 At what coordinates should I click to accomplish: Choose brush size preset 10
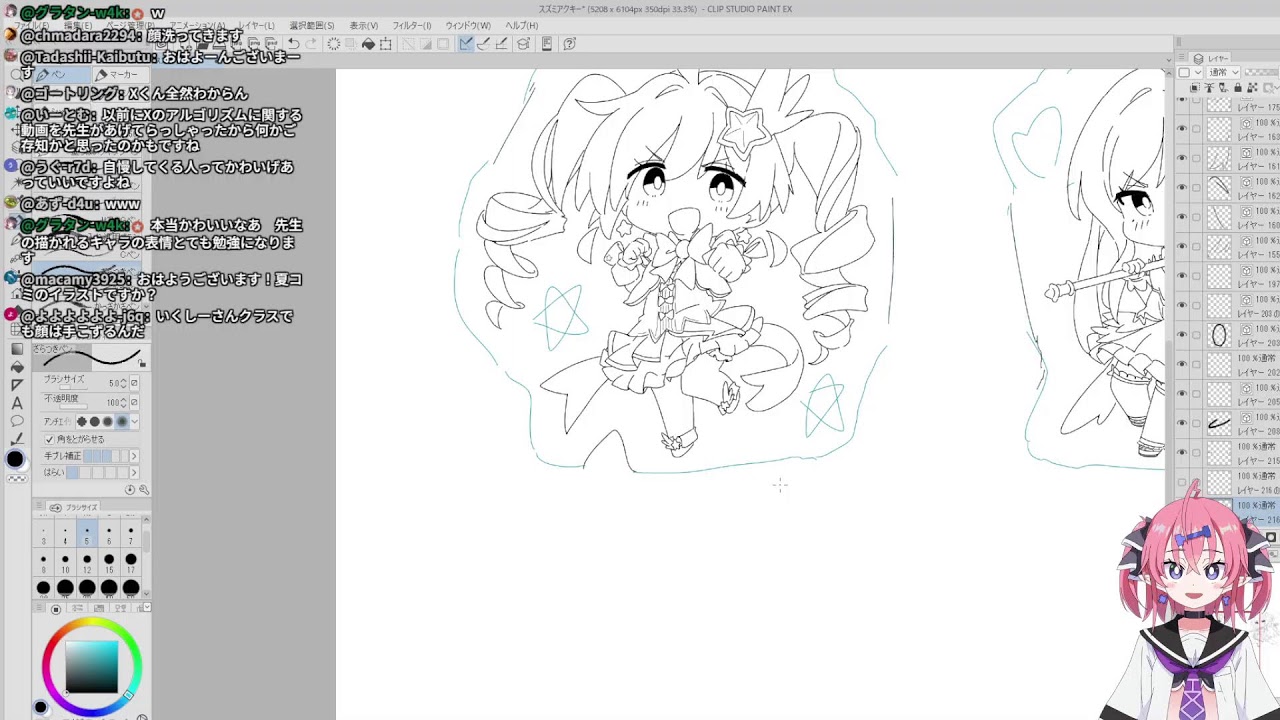pos(65,563)
